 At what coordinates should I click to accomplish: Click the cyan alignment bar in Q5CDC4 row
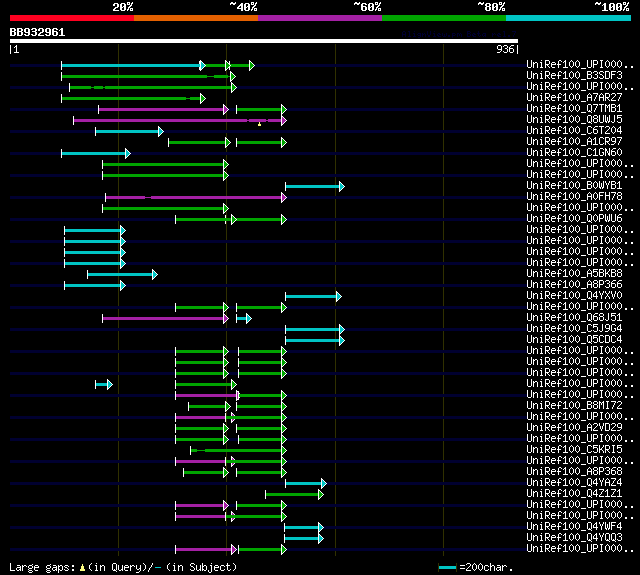(313, 340)
